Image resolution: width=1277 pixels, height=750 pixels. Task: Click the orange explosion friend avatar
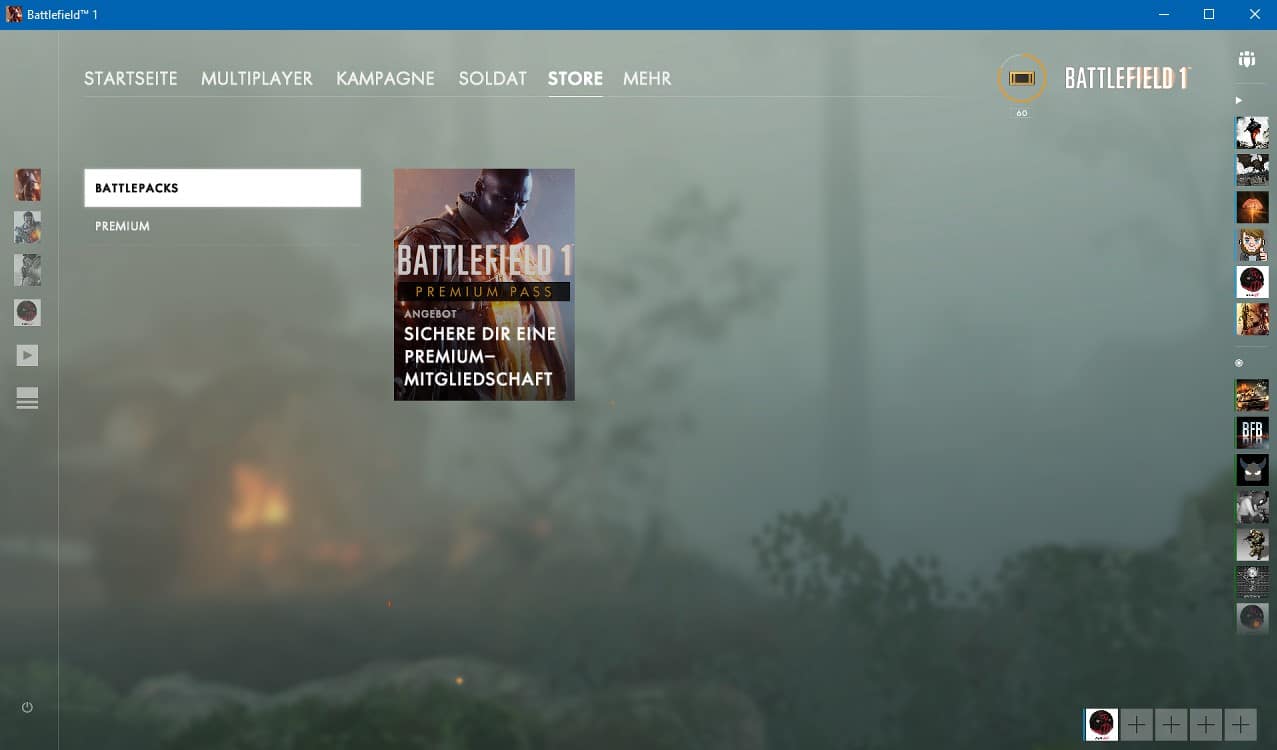tap(1252, 207)
